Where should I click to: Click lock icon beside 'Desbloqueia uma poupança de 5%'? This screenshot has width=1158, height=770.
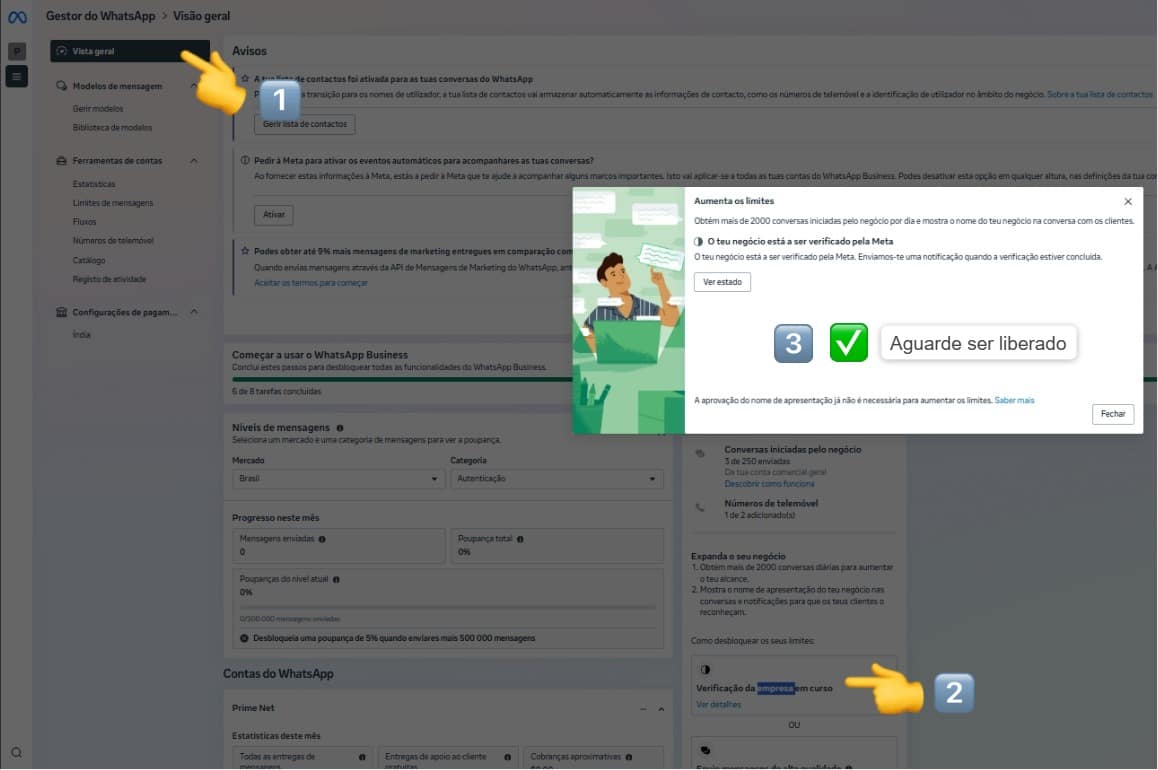click(244, 638)
